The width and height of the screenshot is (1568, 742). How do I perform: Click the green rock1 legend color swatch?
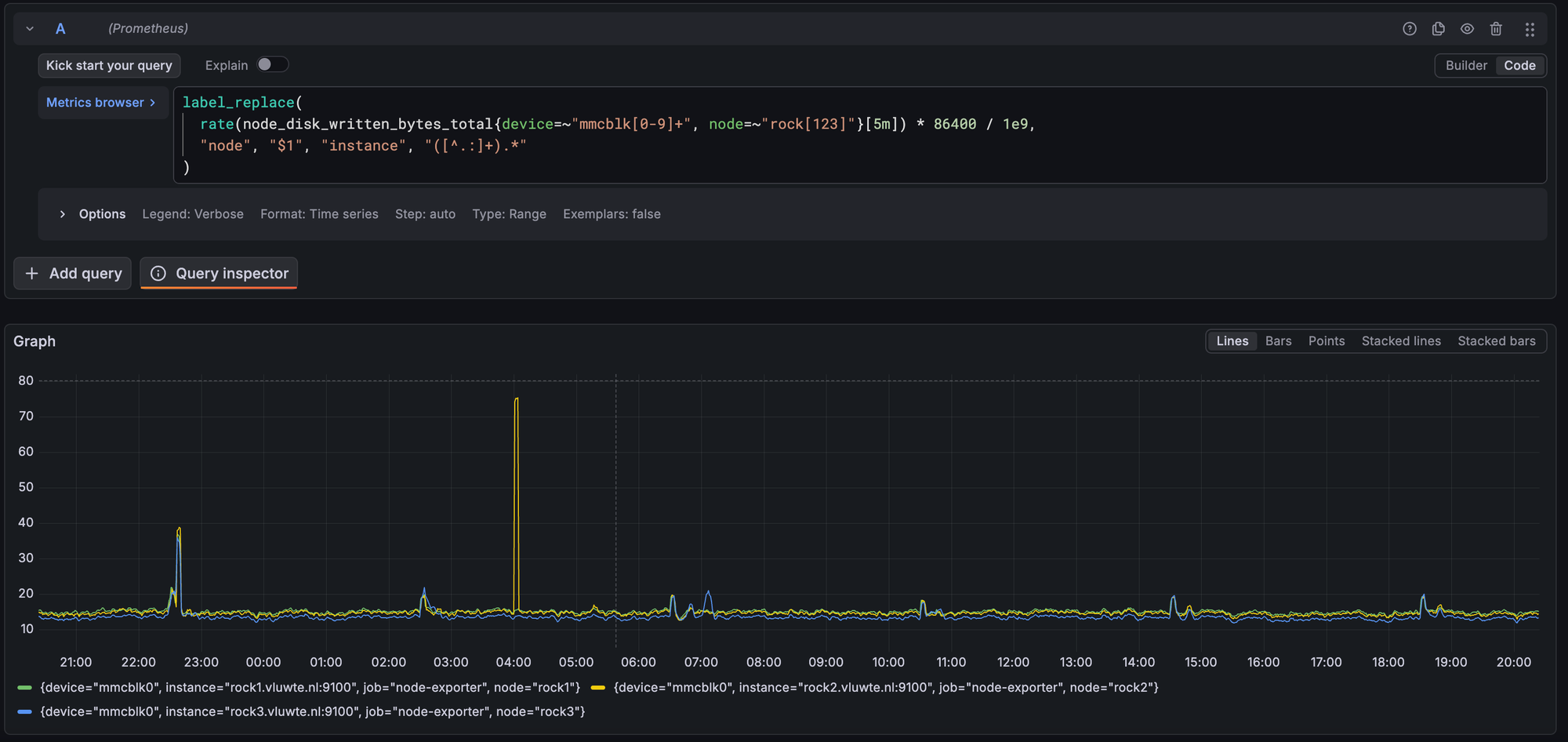[x=24, y=688]
